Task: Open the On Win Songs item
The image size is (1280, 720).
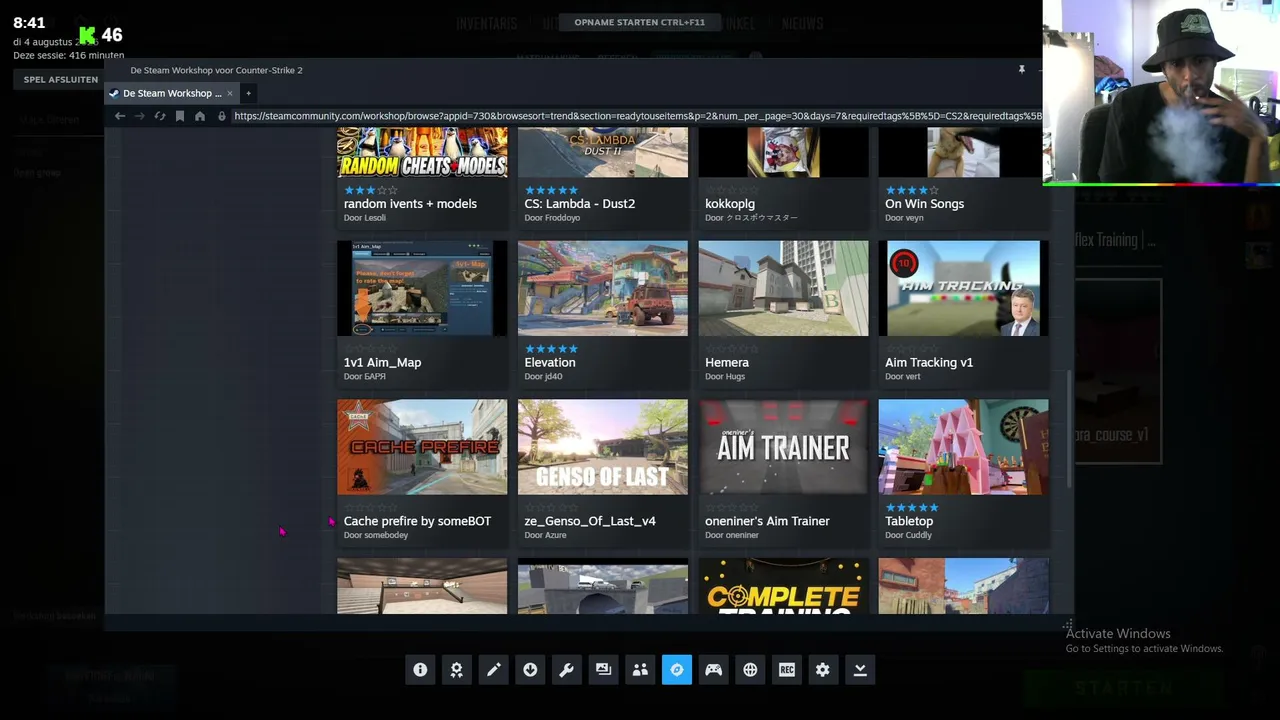Action: 924,203
